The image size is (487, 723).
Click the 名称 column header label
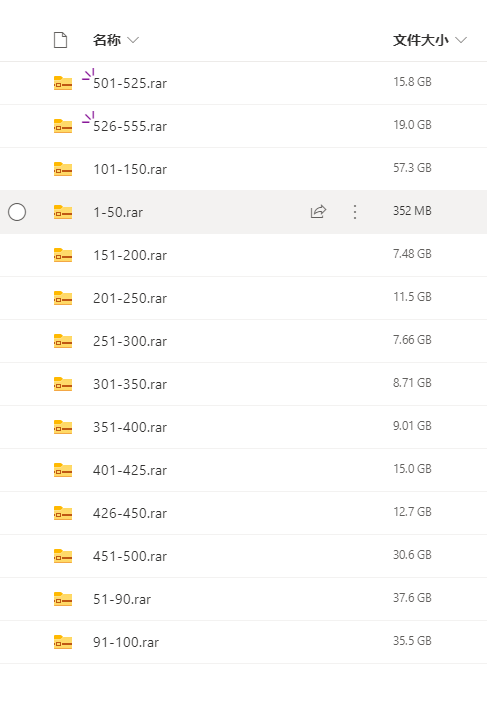[x=107, y=40]
